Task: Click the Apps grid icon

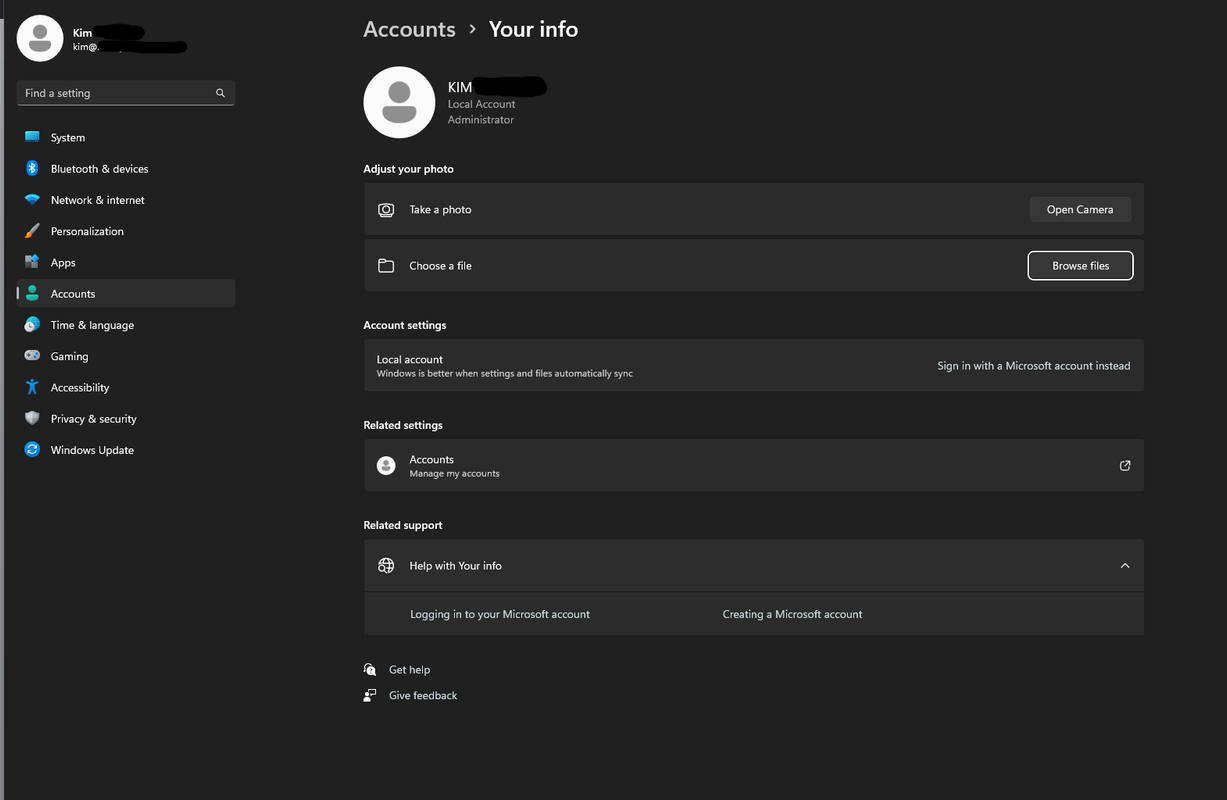Action: [32, 262]
